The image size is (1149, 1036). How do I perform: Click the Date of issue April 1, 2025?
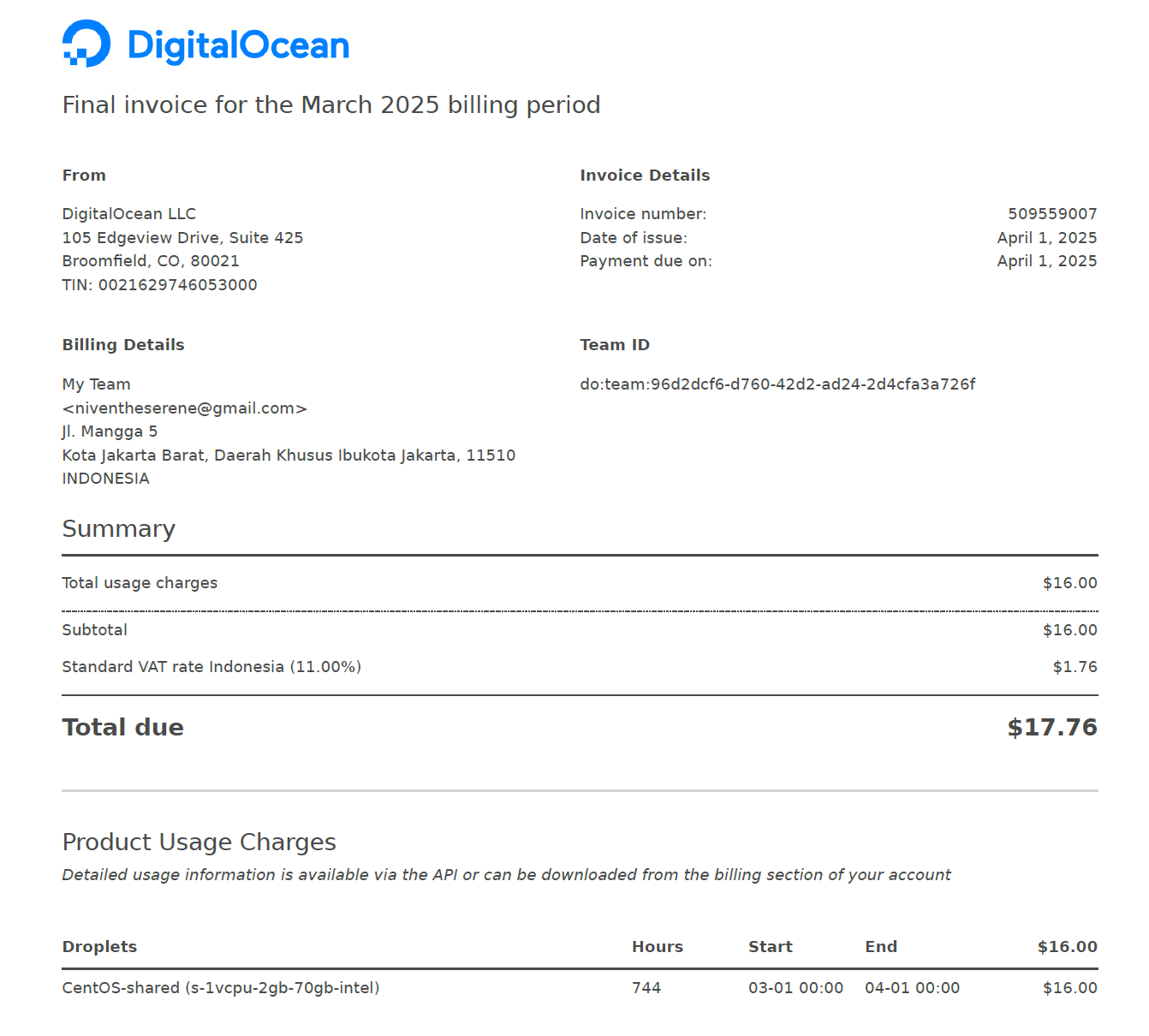click(x=1047, y=238)
